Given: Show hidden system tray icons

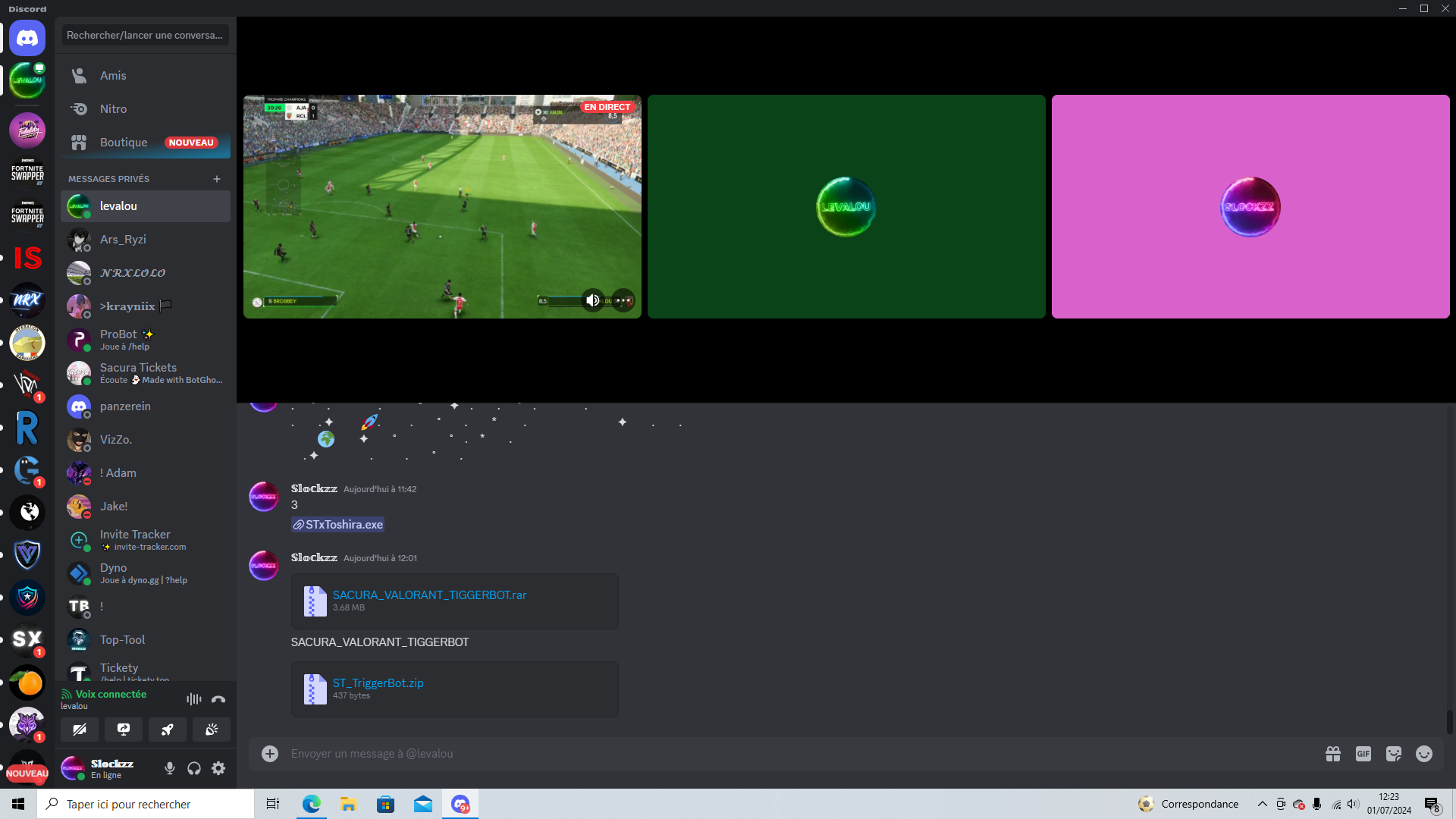Looking at the screenshot, I should point(1263,804).
